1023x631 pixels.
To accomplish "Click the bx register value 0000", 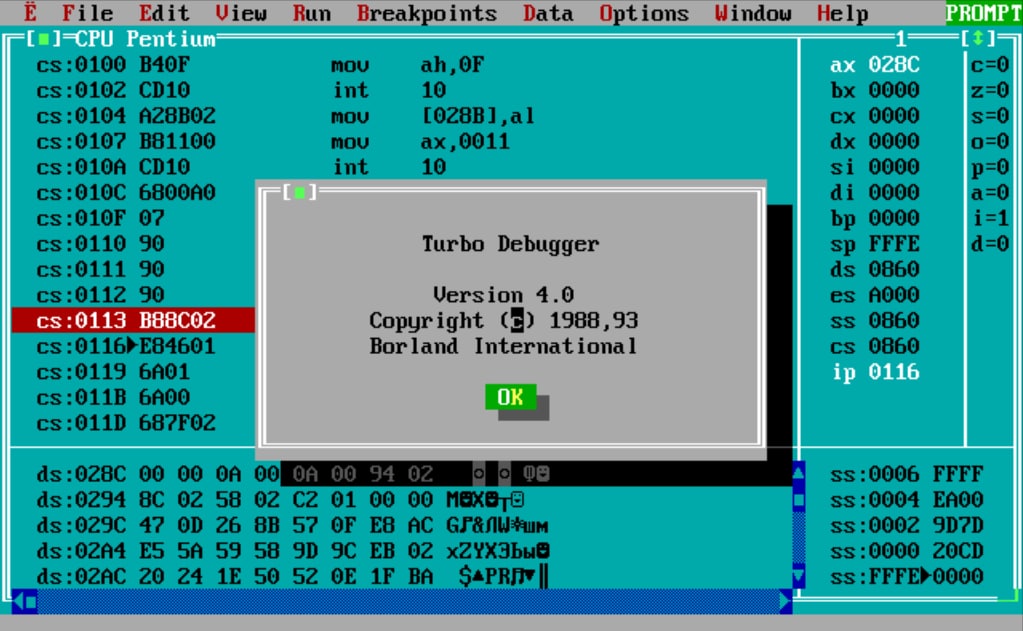I will [x=894, y=90].
